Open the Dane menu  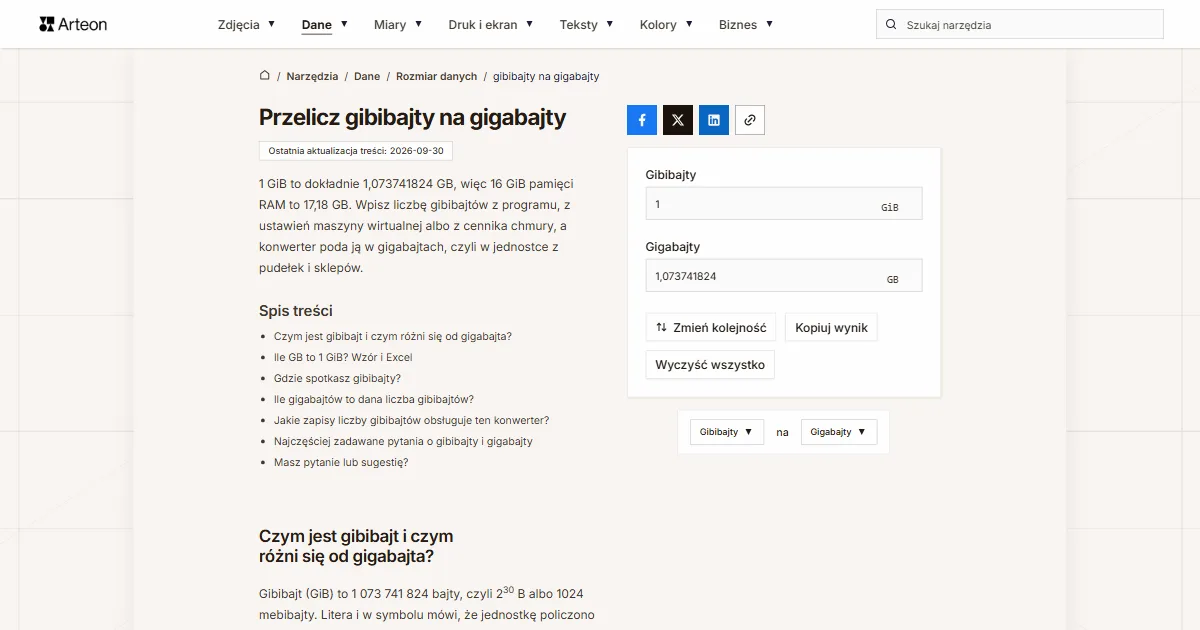coord(325,25)
